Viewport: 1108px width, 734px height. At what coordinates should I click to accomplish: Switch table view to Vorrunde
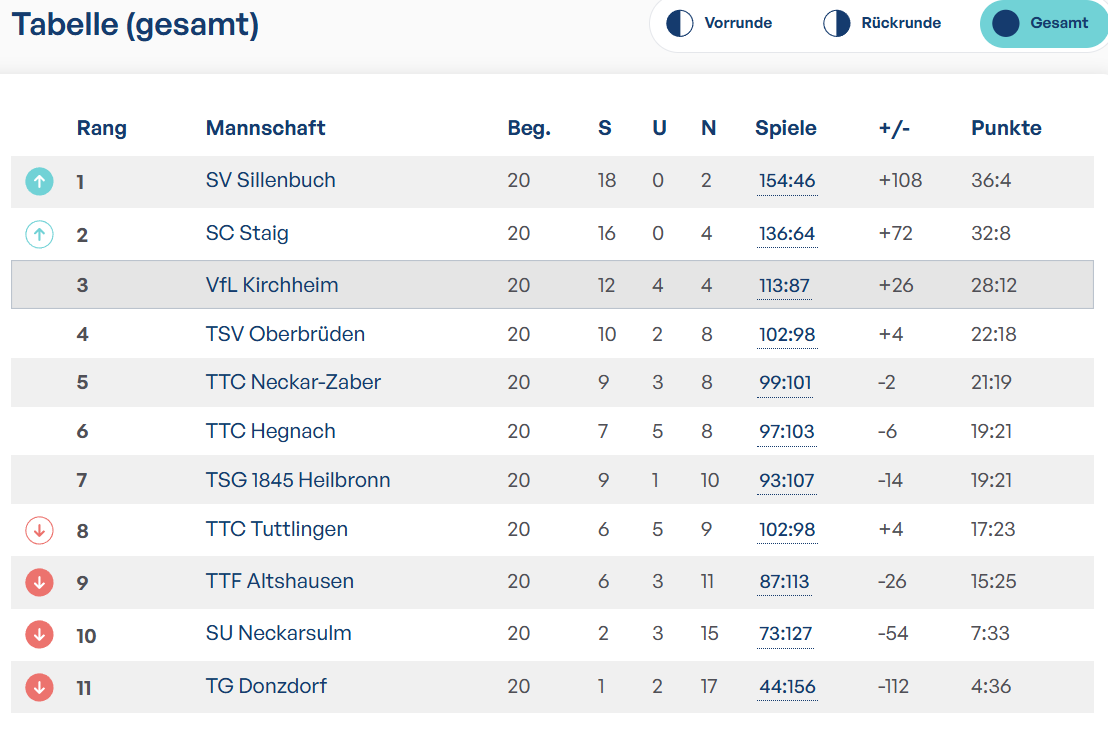click(x=719, y=23)
